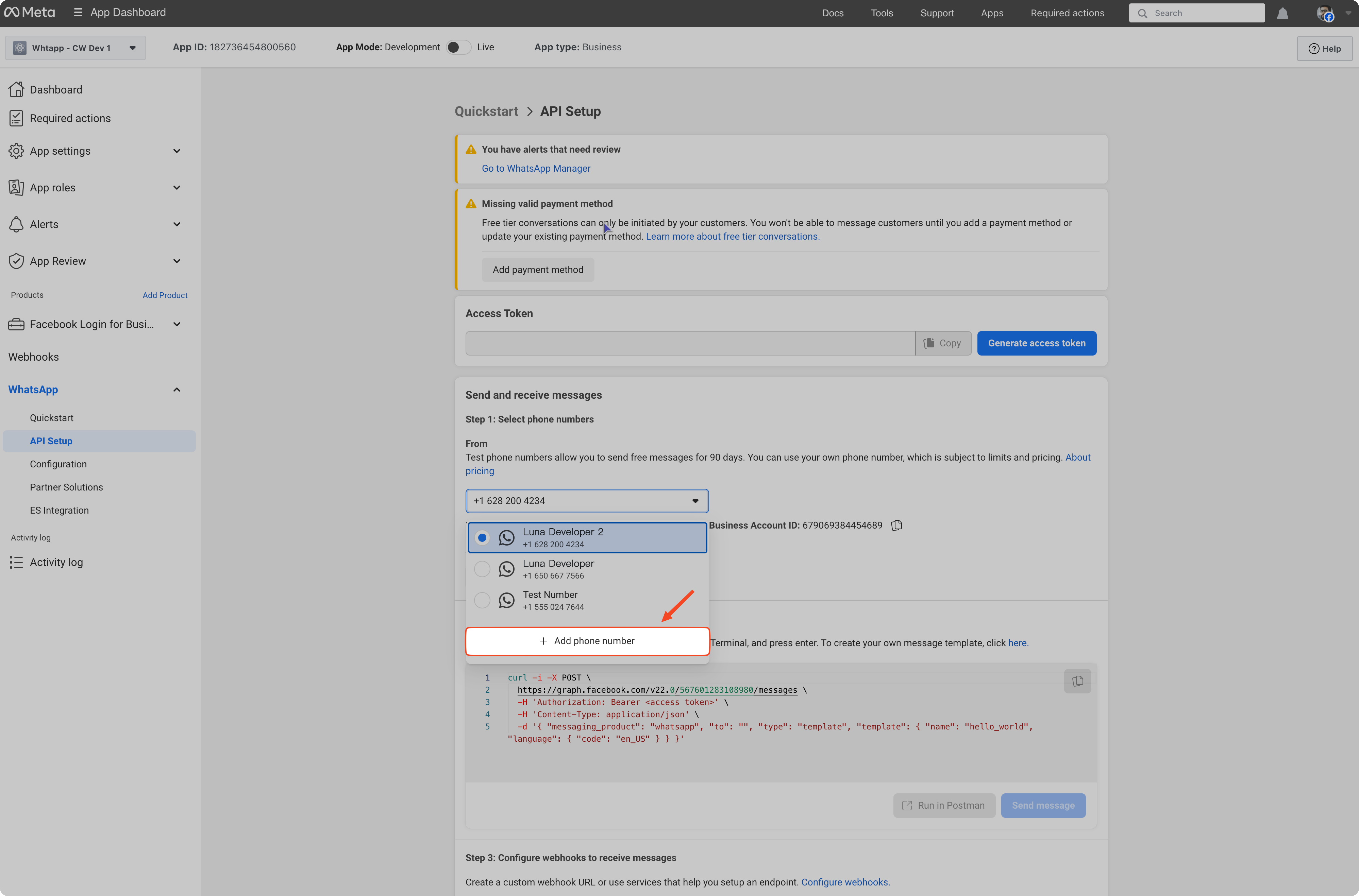Click the WhatsApp icon for Test Number
This screenshot has width=1359, height=896.
(506, 601)
